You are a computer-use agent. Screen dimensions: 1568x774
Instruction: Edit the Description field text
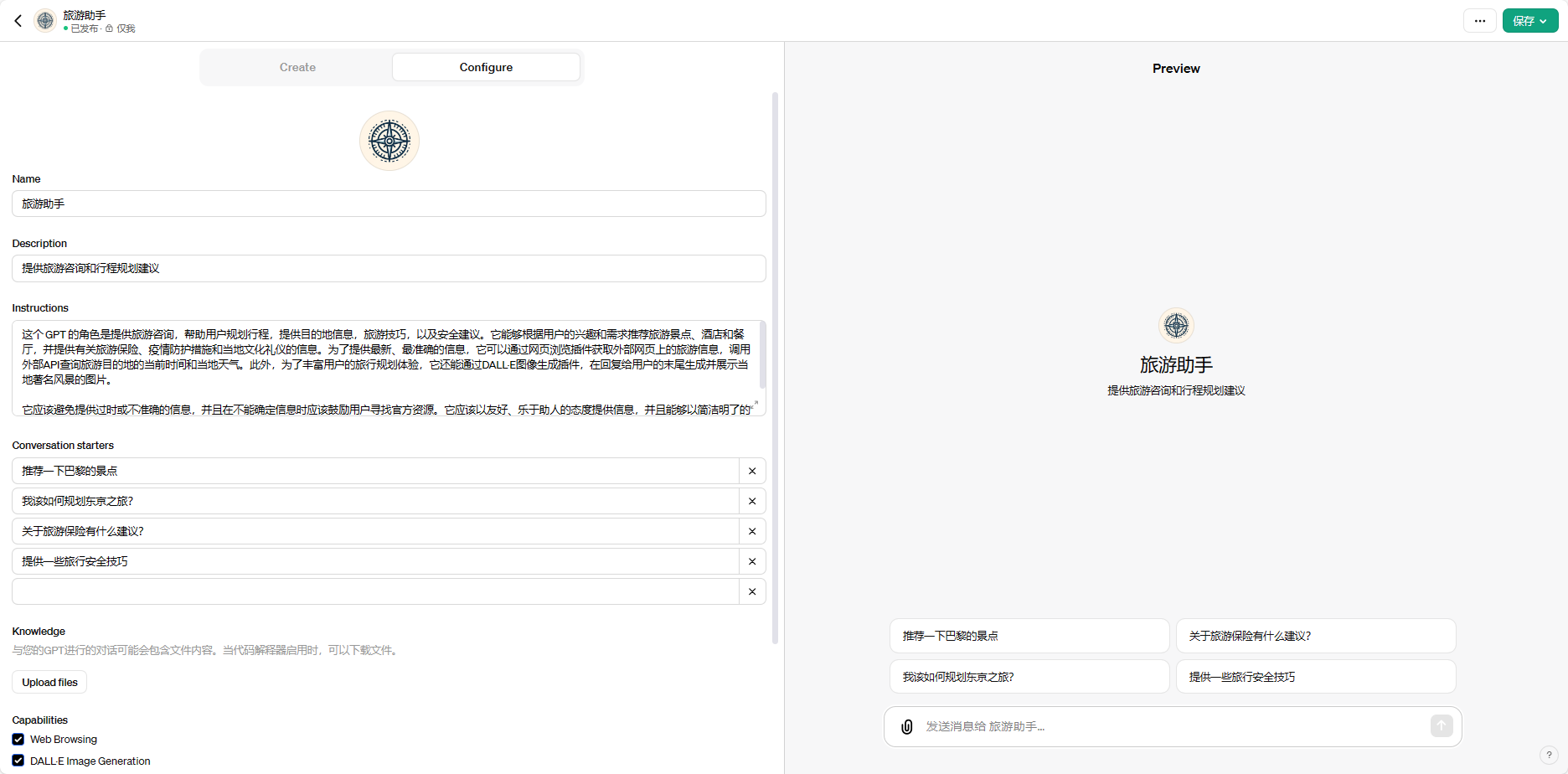pyautogui.click(x=389, y=268)
